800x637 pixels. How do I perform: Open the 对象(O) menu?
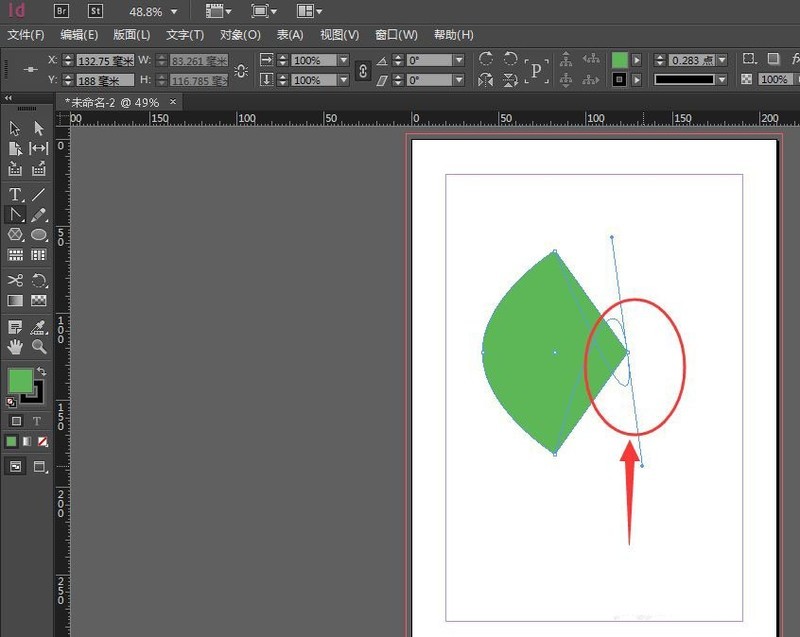[240, 35]
